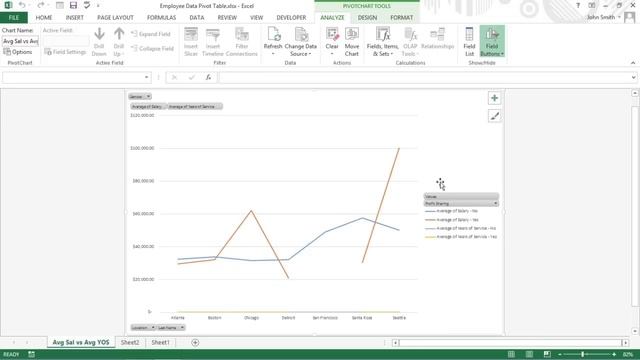640x360 pixels.
Task: Click the Average of Salary value field button
Action: pyautogui.click(x=149, y=107)
